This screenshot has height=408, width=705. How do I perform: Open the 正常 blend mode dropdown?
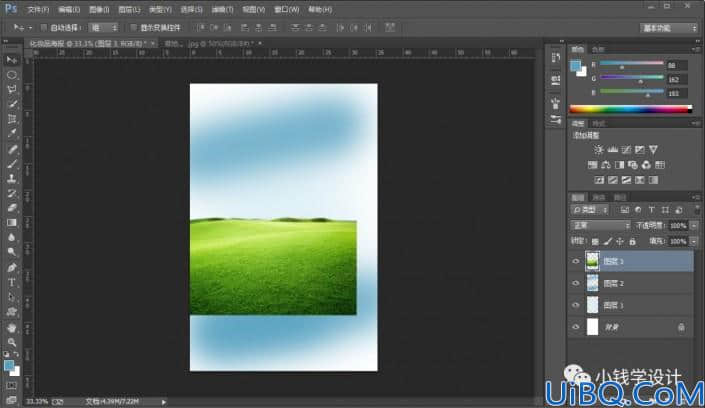[600, 225]
